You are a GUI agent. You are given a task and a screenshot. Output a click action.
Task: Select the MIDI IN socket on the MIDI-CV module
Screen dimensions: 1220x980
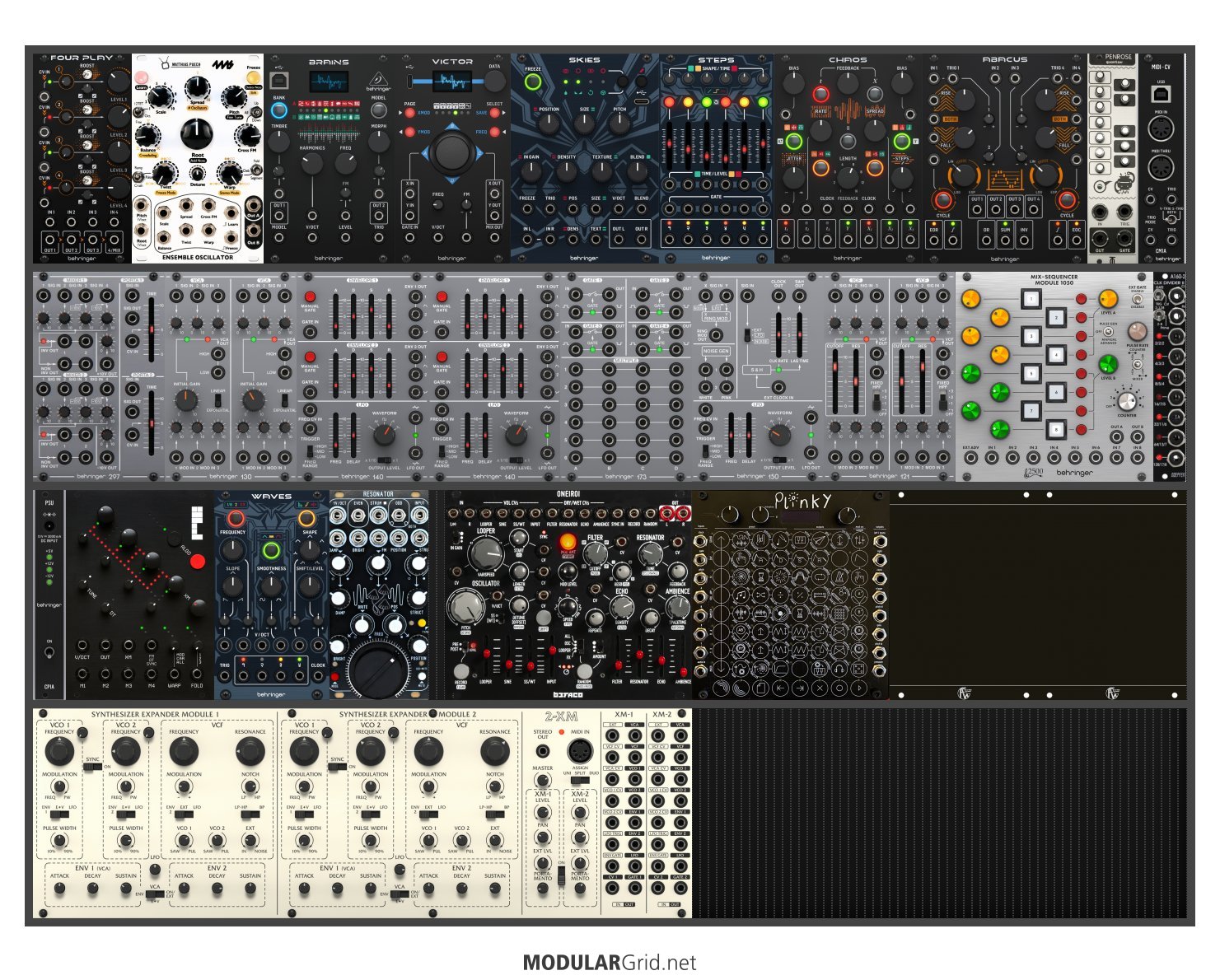1161,130
